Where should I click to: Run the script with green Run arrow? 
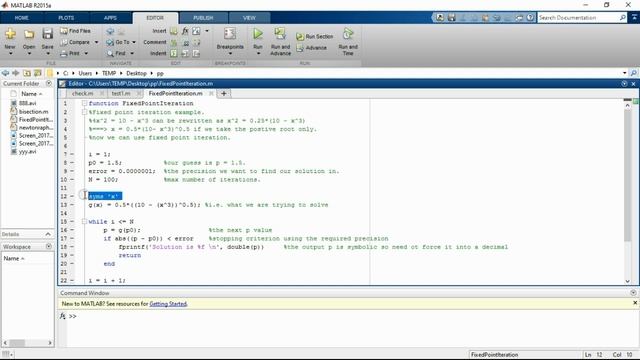(258, 34)
